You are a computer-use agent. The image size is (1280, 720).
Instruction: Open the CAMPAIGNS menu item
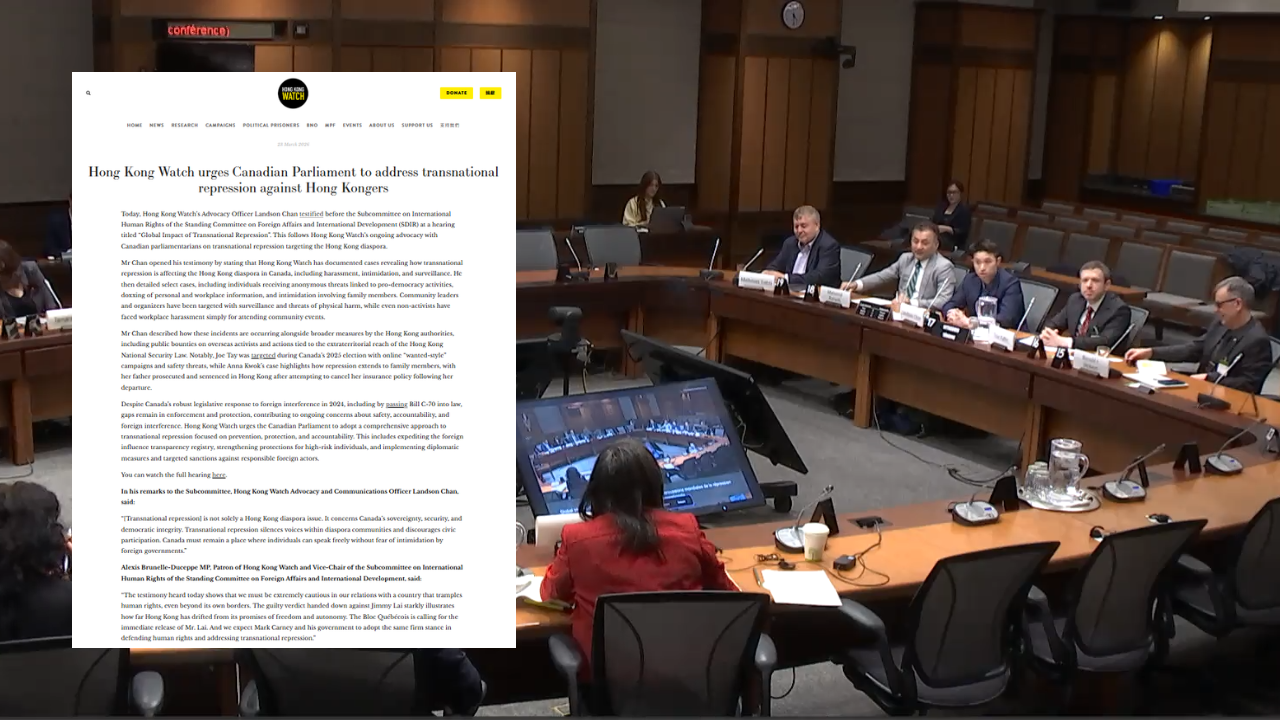tap(220, 126)
